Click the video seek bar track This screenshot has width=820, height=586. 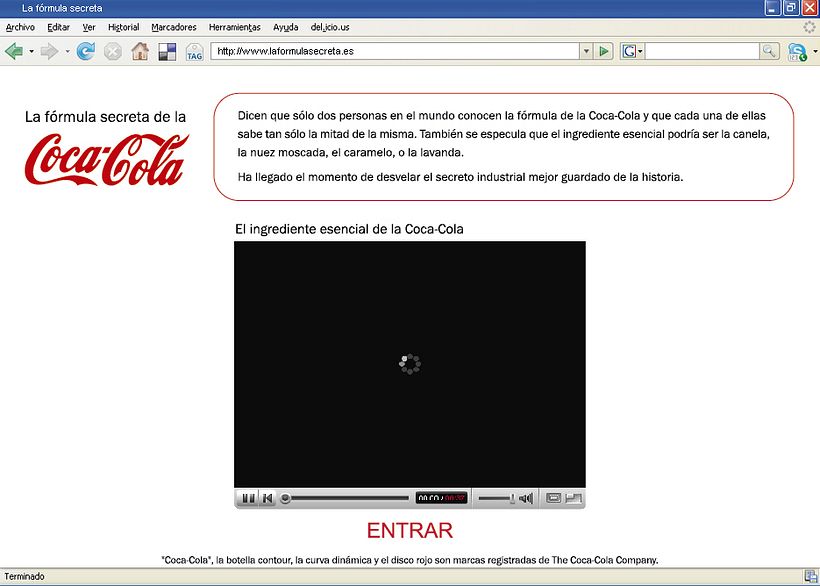tap(349, 498)
